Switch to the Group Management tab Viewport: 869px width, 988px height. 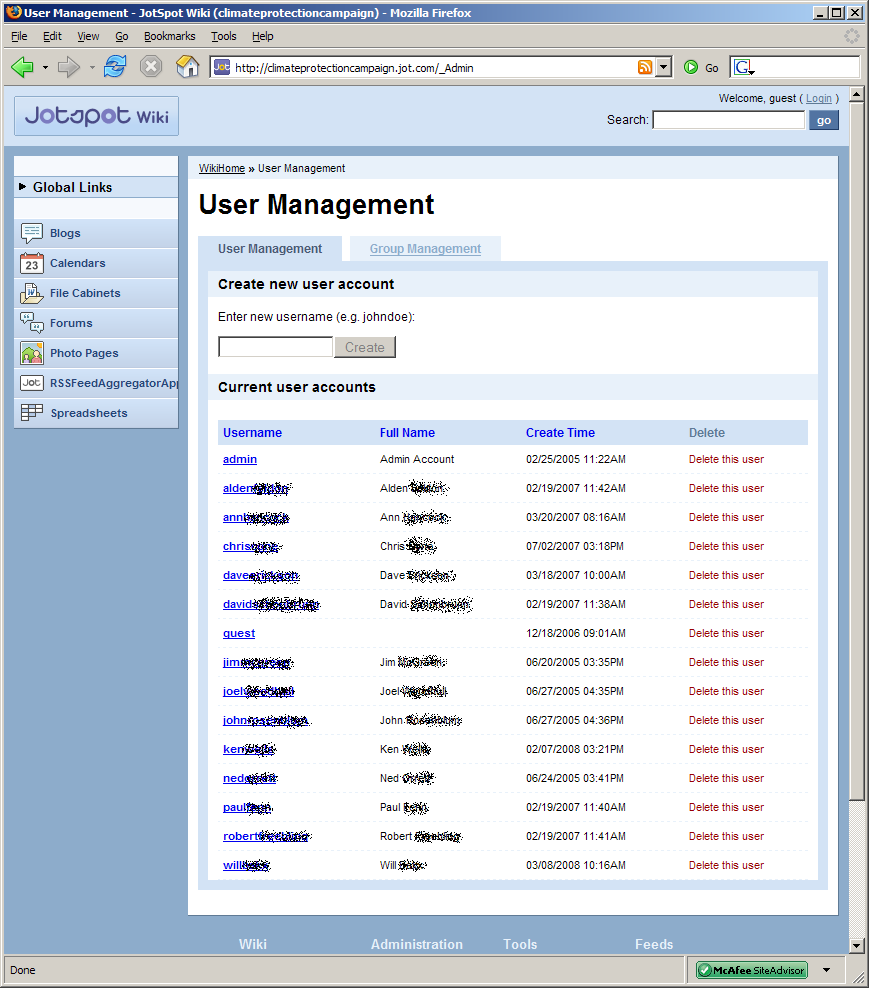click(x=425, y=249)
